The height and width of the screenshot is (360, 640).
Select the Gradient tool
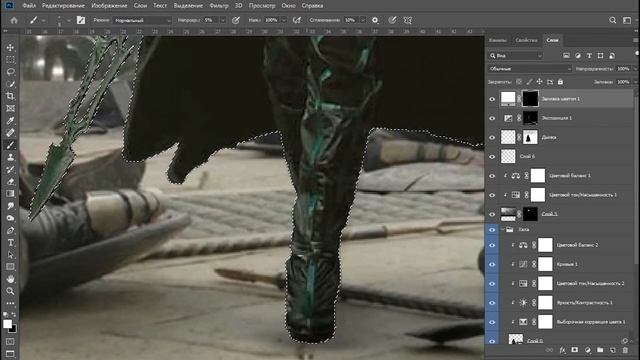(10, 193)
